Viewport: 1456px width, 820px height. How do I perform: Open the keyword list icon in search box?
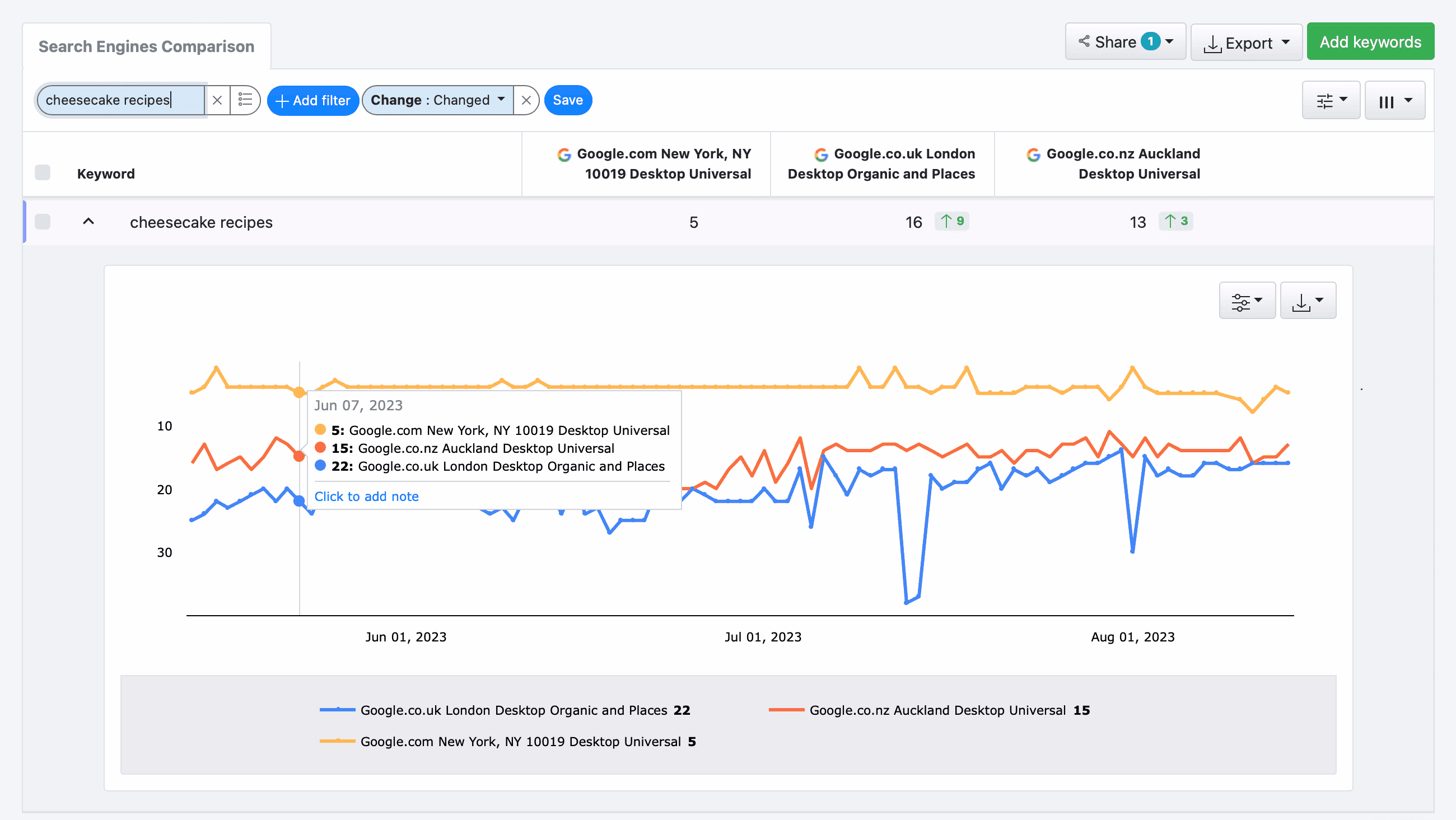245,100
